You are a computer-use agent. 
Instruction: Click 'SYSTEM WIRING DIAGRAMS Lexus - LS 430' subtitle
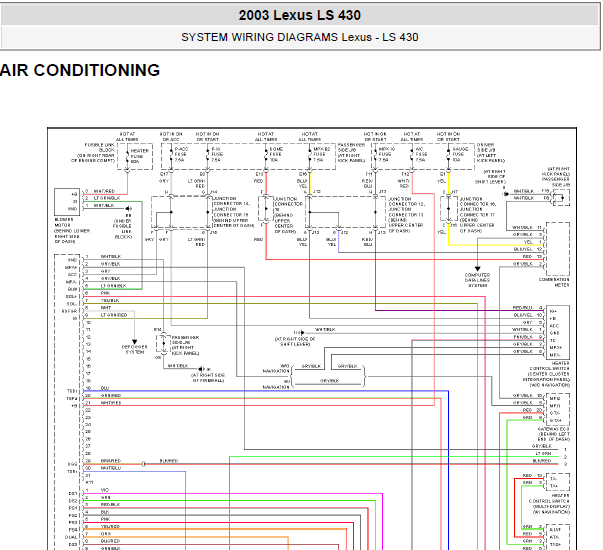point(300,37)
